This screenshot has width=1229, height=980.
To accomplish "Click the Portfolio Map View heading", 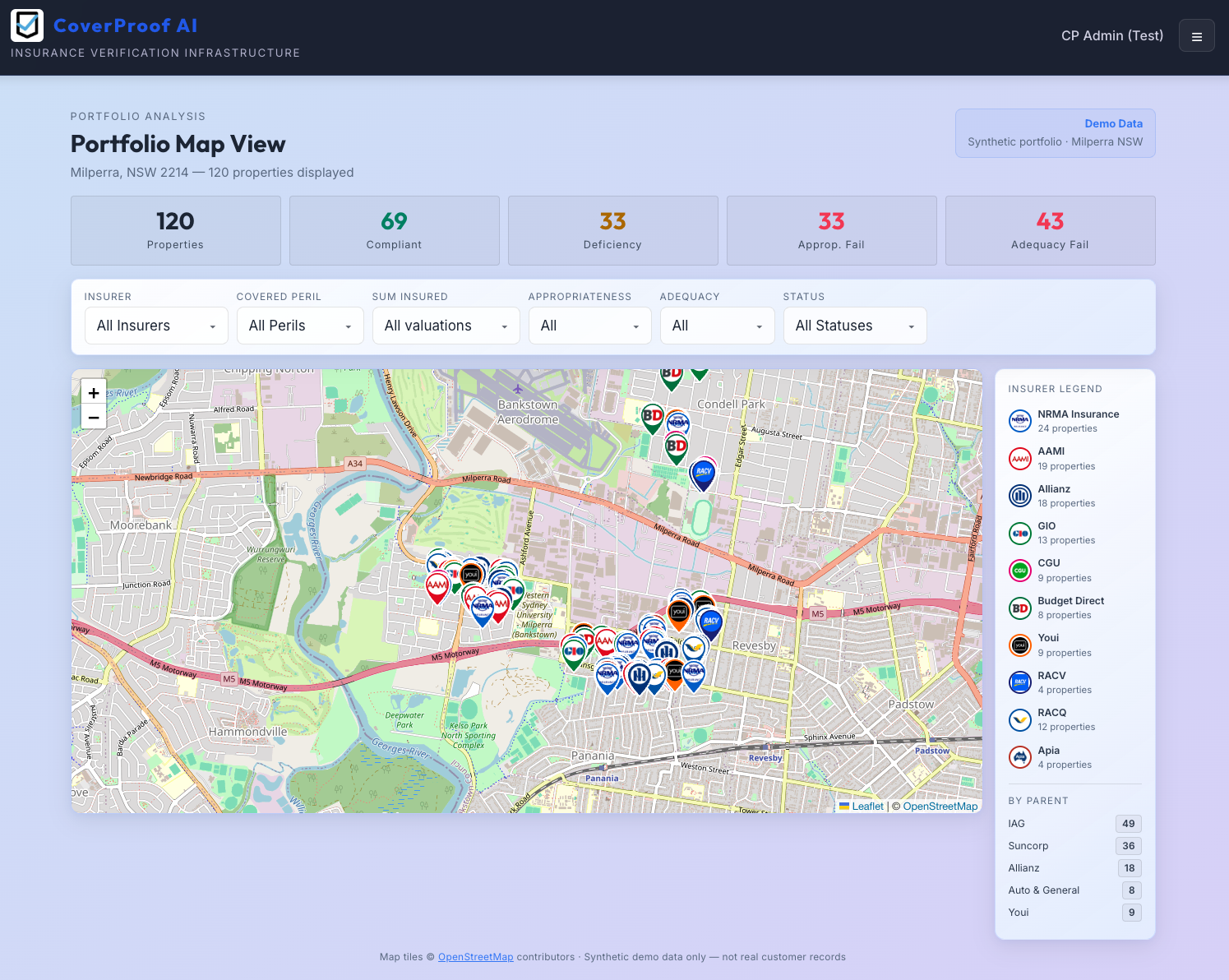I will point(178,144).
